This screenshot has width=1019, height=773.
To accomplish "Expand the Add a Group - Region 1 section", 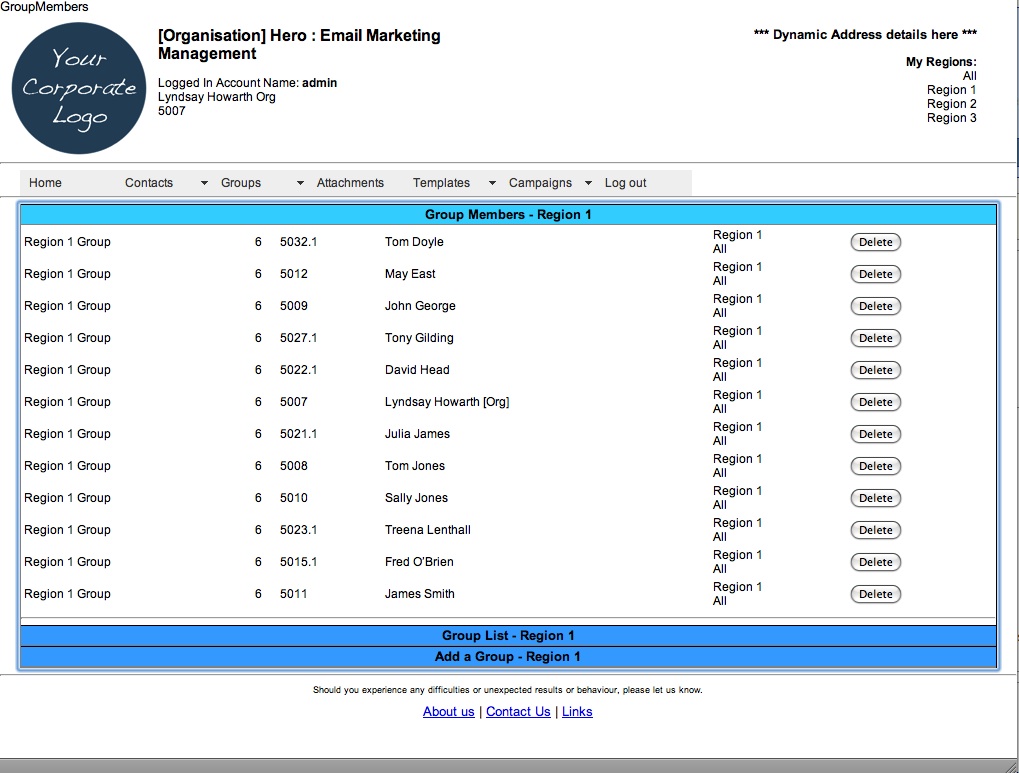I will coord(508,657).
